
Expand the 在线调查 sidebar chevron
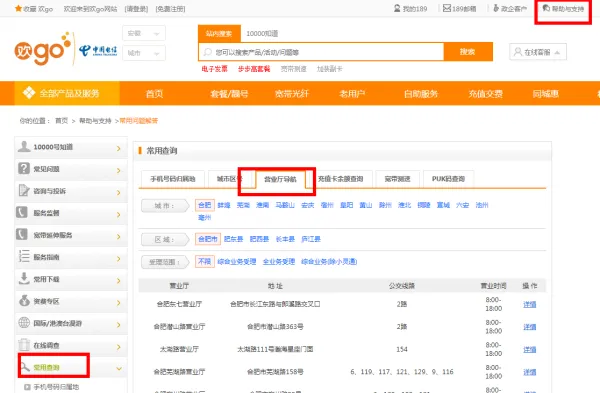(119, 347)
